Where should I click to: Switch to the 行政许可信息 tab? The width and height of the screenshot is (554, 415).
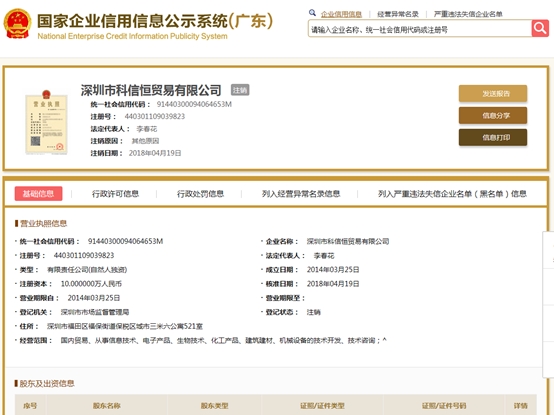click(x=115, y=194)
